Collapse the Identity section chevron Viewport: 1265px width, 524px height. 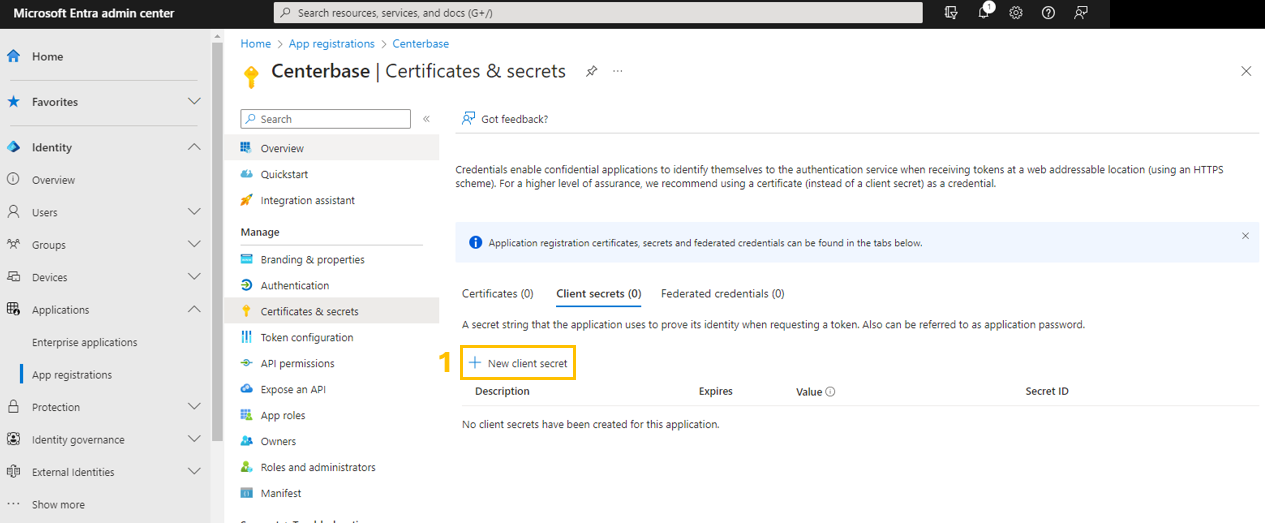tap(194, 147)
